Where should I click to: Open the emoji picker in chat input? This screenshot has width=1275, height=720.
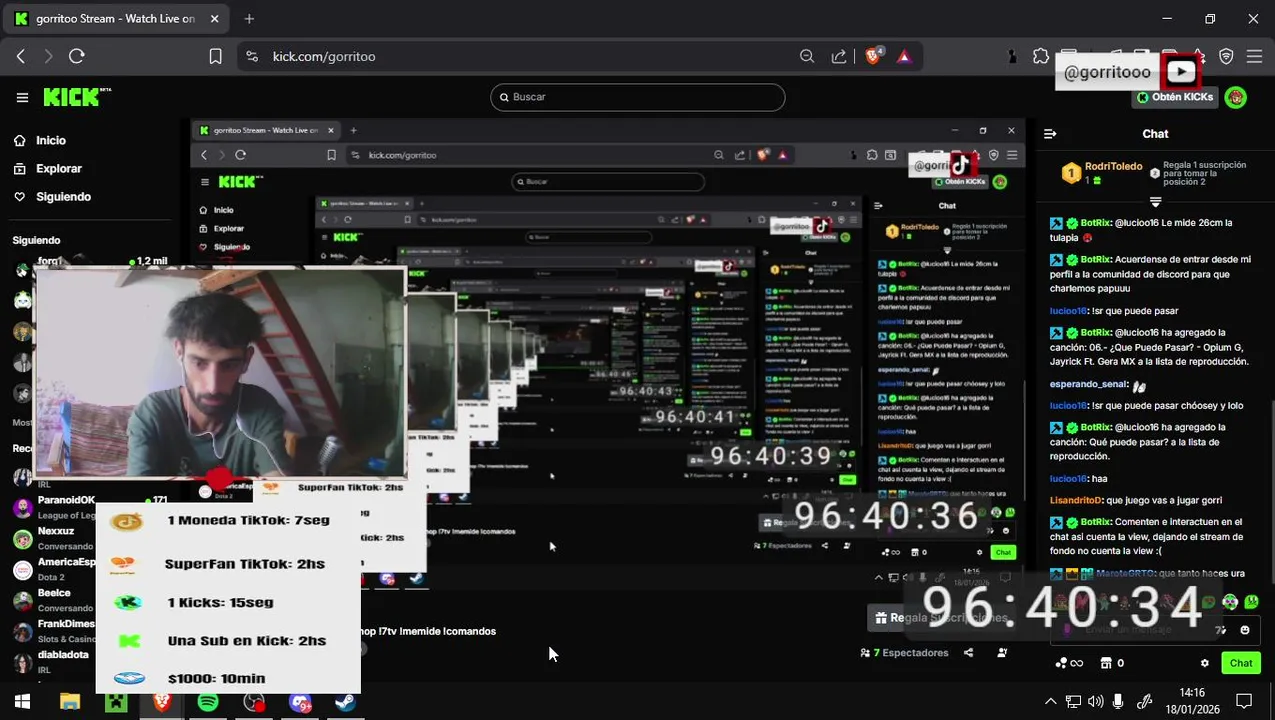[x=1245, y=630]
